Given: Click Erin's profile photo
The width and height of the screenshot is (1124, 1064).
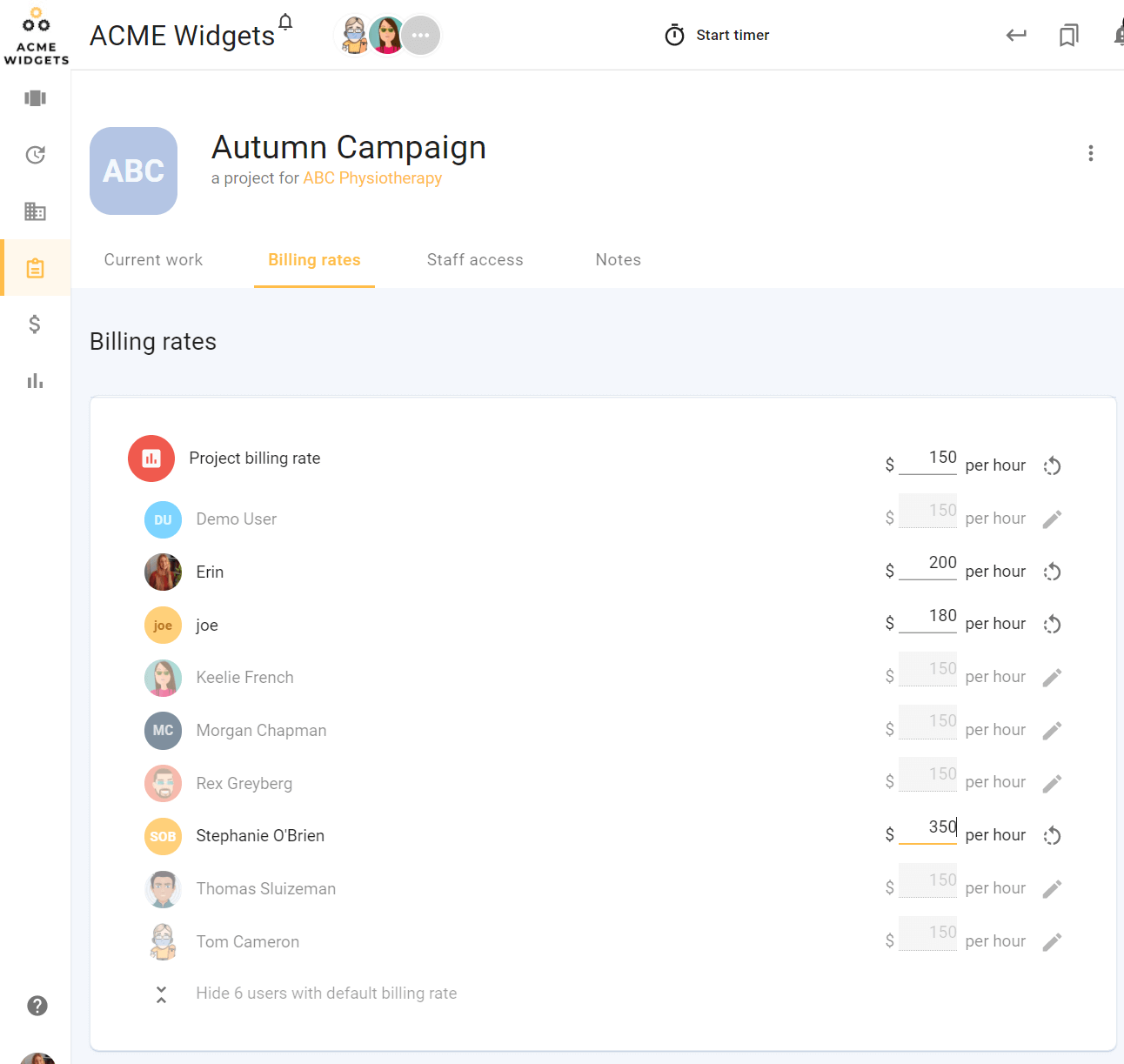Looking at the screenshot, I should (163, 572).
